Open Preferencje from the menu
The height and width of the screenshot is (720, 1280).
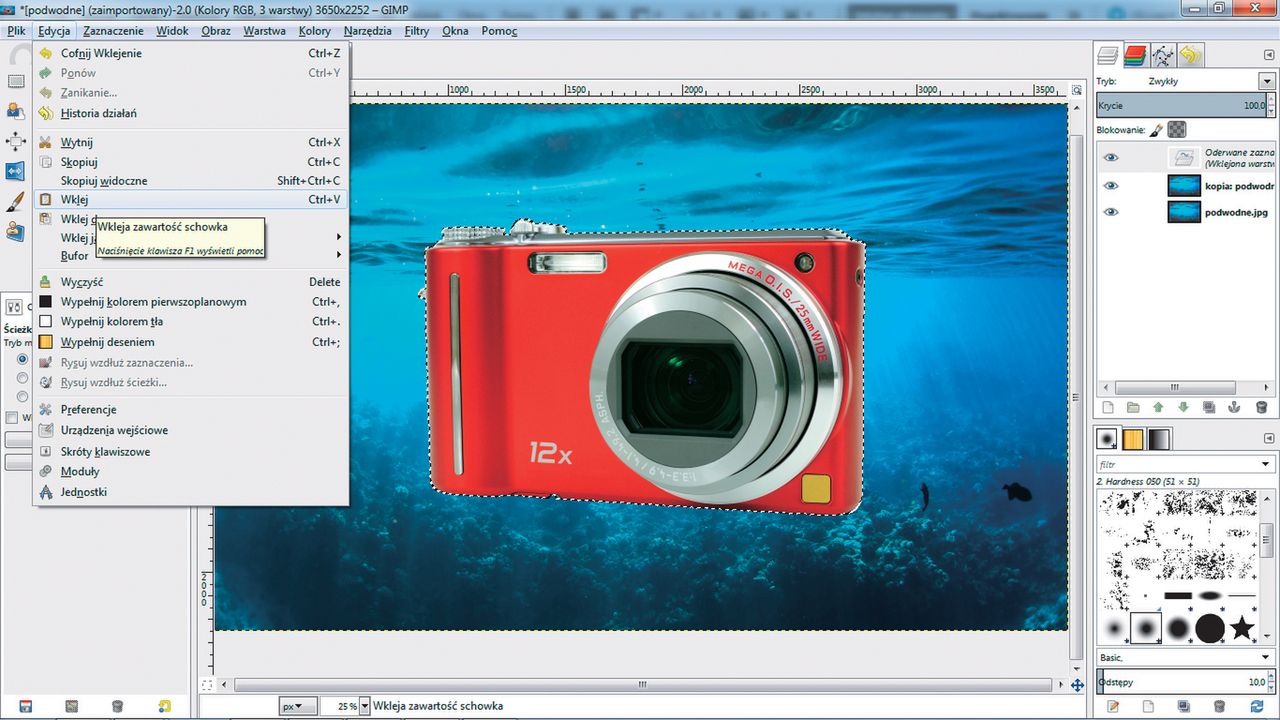[191, 410]
